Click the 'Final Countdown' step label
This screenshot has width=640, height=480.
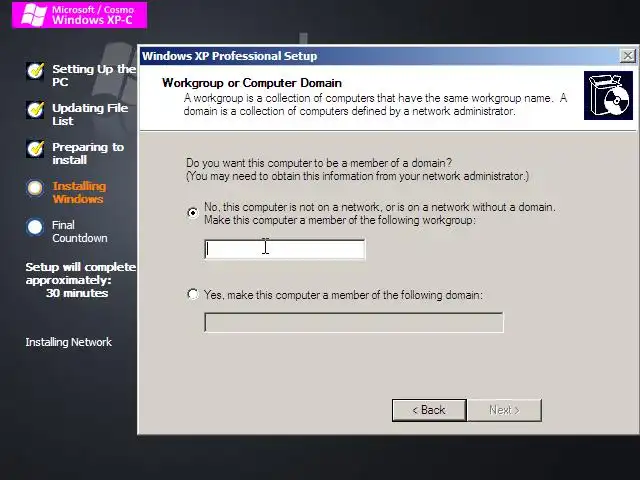[x=80, y=231]
